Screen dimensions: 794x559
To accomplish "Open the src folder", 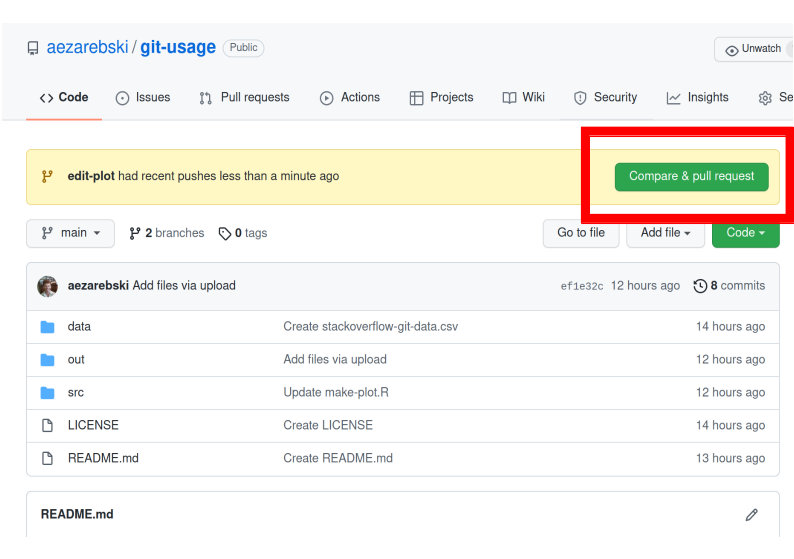I will [x=75, y=392].
